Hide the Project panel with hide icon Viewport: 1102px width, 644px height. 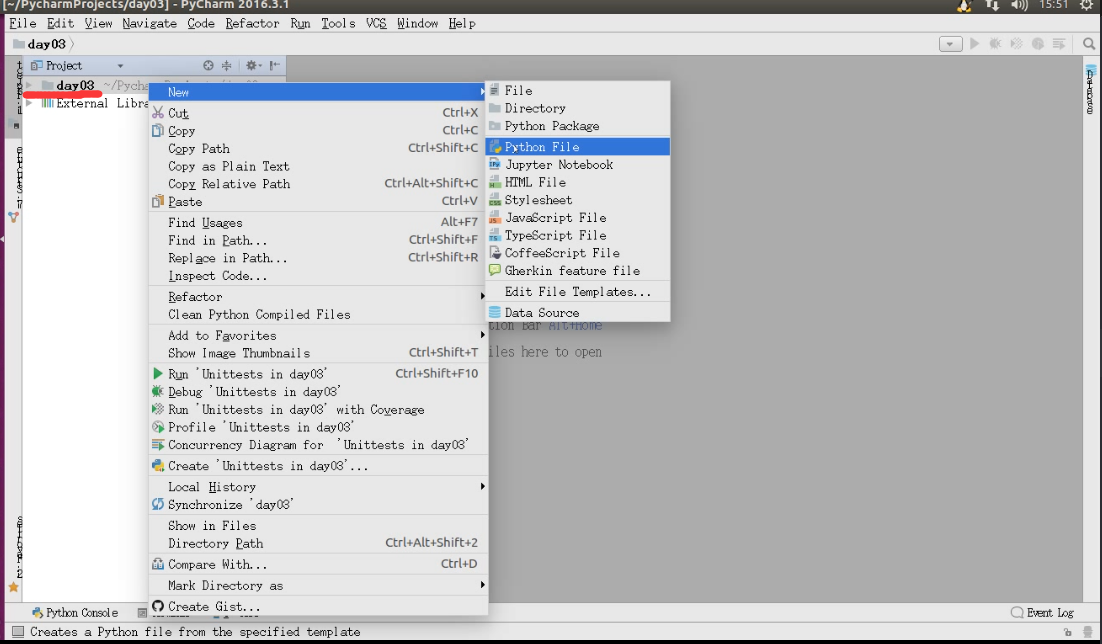tap(275, 65)
